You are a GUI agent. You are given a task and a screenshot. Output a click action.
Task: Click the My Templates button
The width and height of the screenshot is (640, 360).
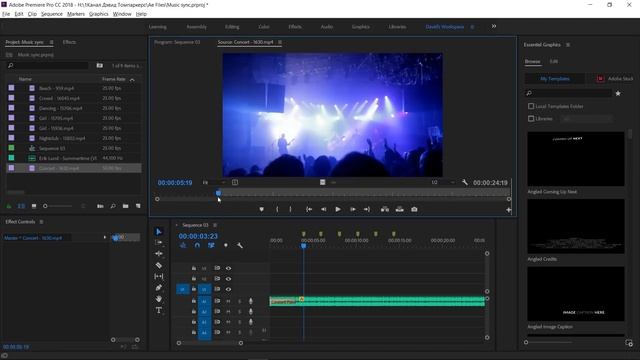(555, 78)
